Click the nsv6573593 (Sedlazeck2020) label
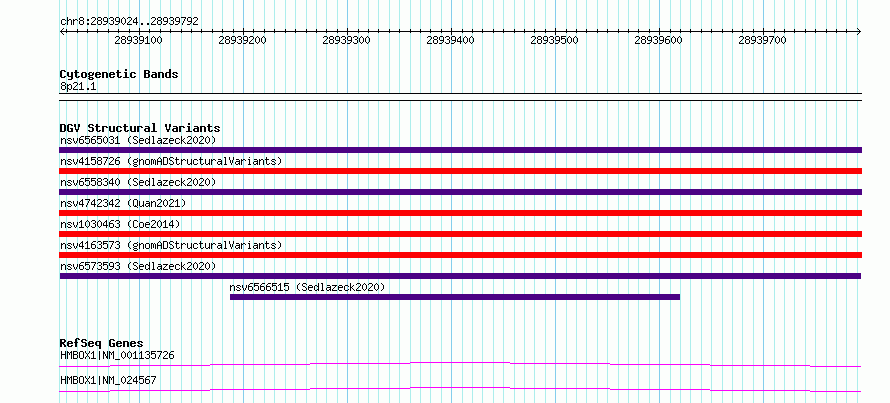The height and width of the screenshot is (403, 890). 138,266
